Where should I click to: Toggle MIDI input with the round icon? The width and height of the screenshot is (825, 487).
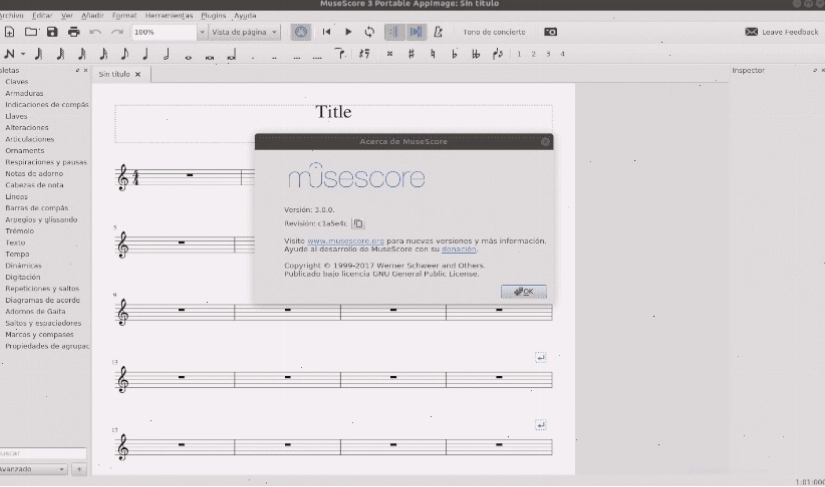(301, 32)
